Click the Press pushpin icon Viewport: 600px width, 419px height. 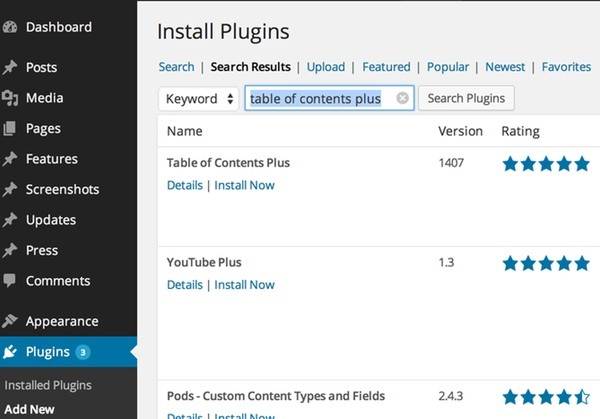(x=10, y=250)
